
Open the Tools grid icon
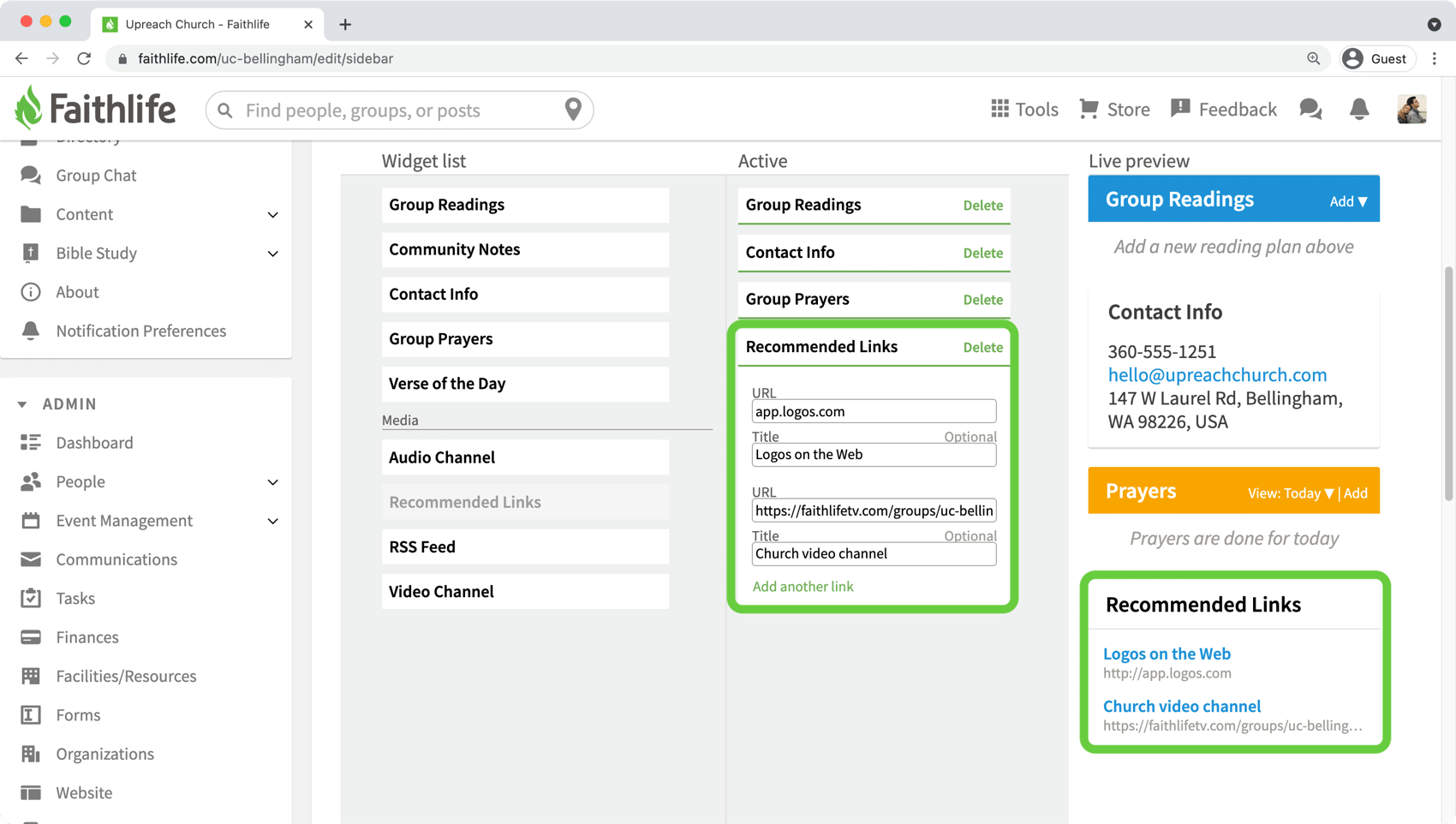[x=1000, y=109]
